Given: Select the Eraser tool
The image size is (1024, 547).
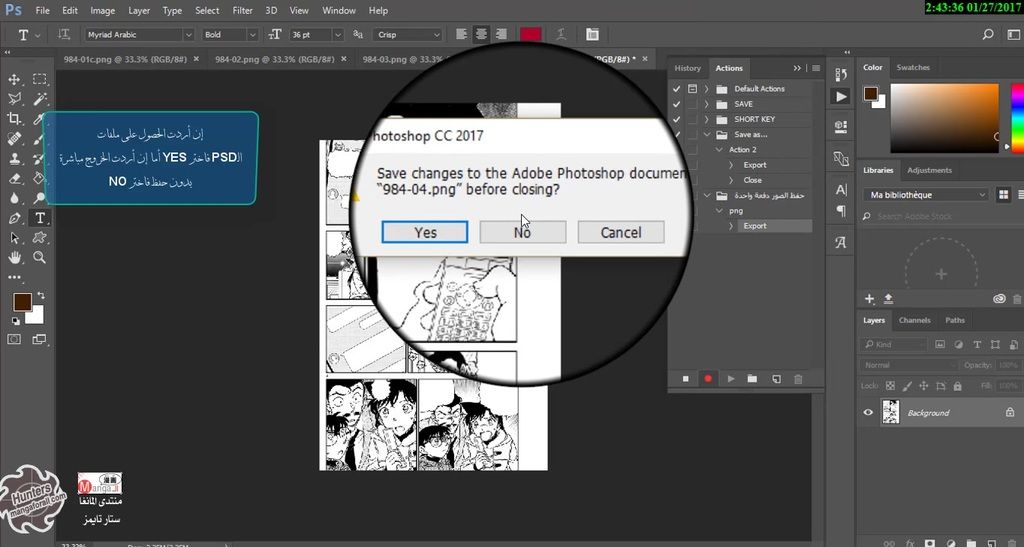Looking at the screenshot, I should point(14,178).
